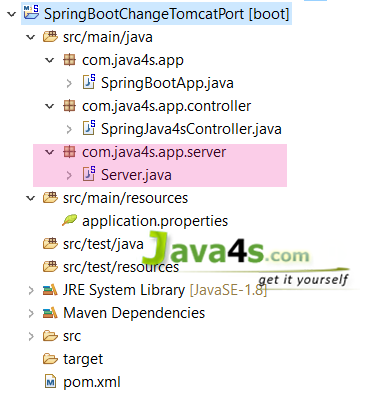Select com.java4s.app.controller package label
This screenshot has height=401, width=379.
[x=166, y=106]
